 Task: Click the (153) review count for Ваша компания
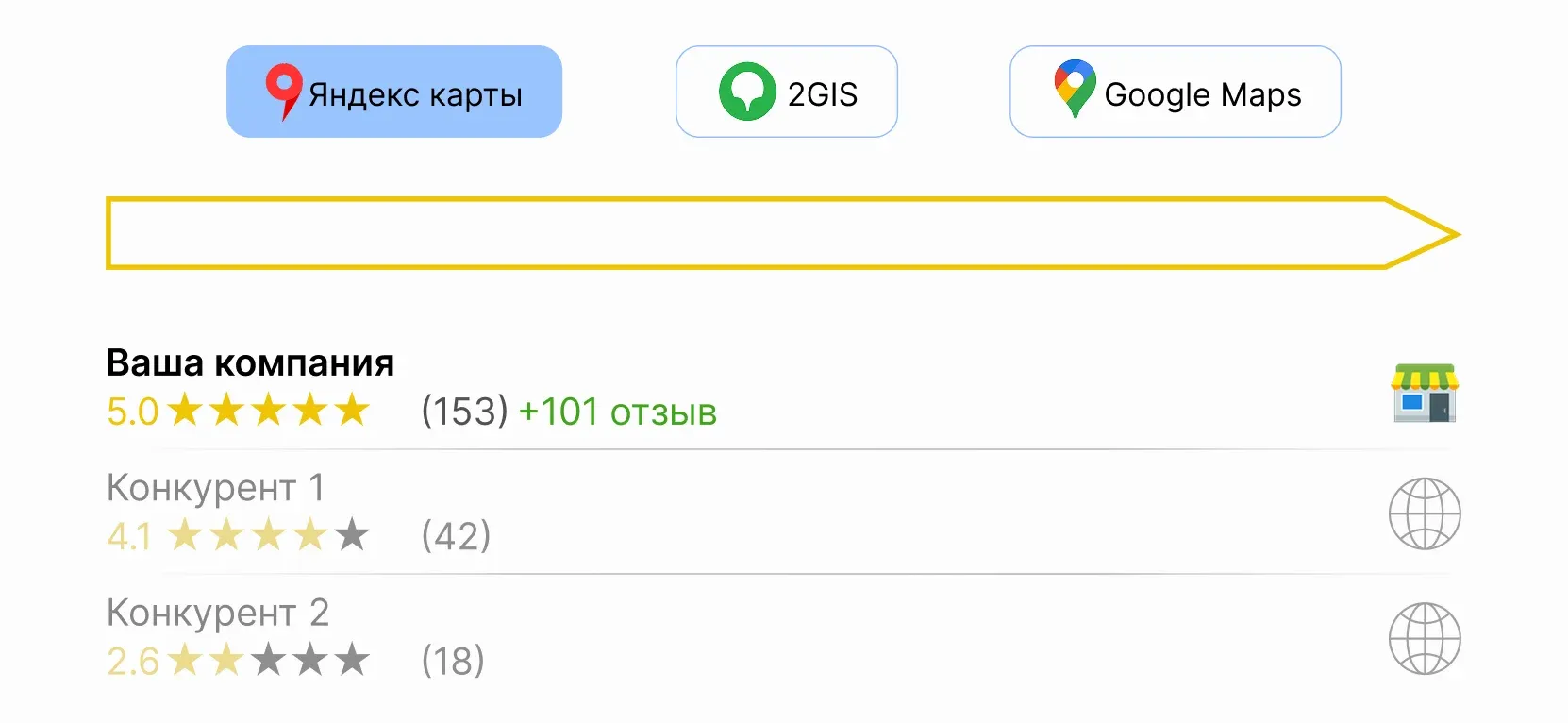464,412
